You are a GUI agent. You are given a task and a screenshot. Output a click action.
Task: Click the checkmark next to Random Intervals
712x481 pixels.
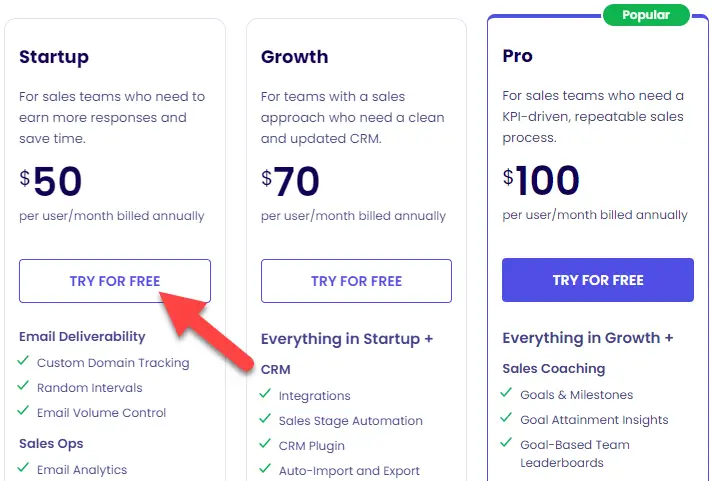pyautogui.click(x=24, y=387)
